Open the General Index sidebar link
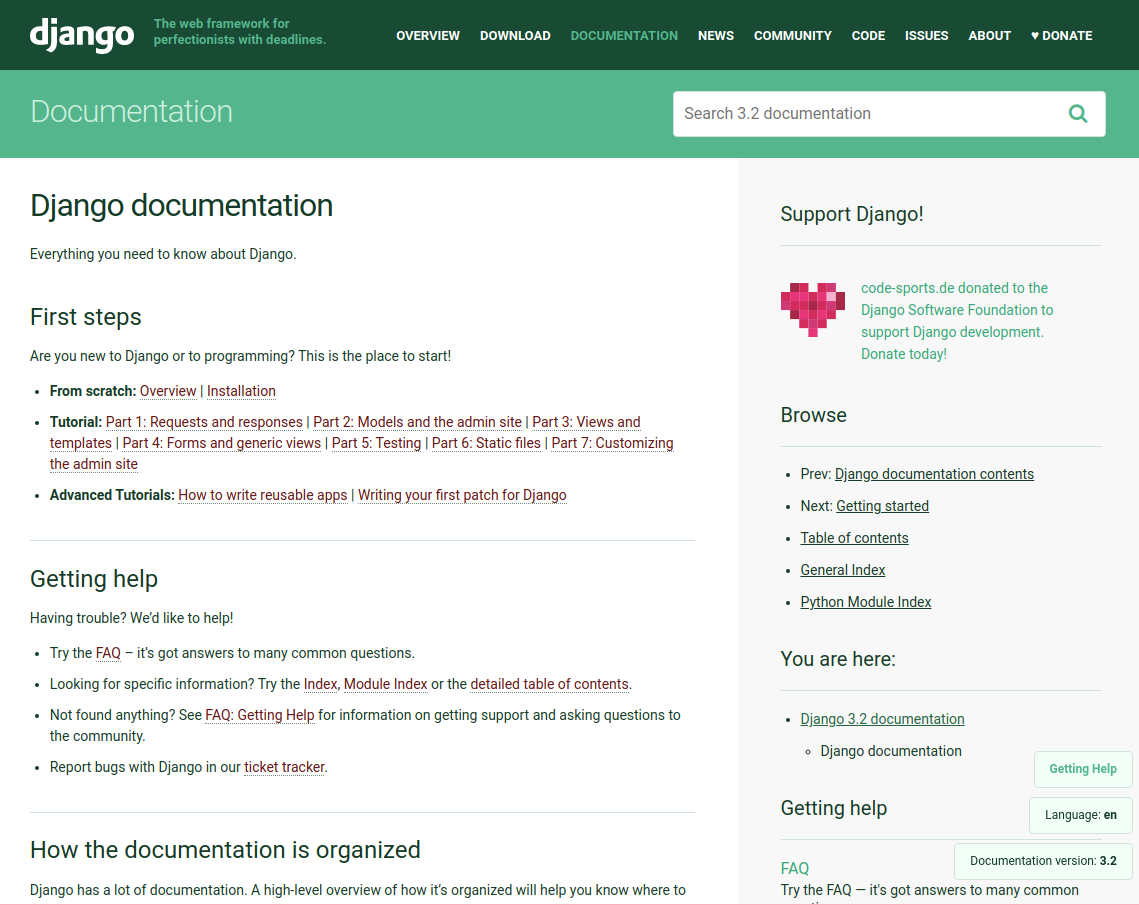Viewport: 1139px width, 905px height. click(x=842, y=570)
